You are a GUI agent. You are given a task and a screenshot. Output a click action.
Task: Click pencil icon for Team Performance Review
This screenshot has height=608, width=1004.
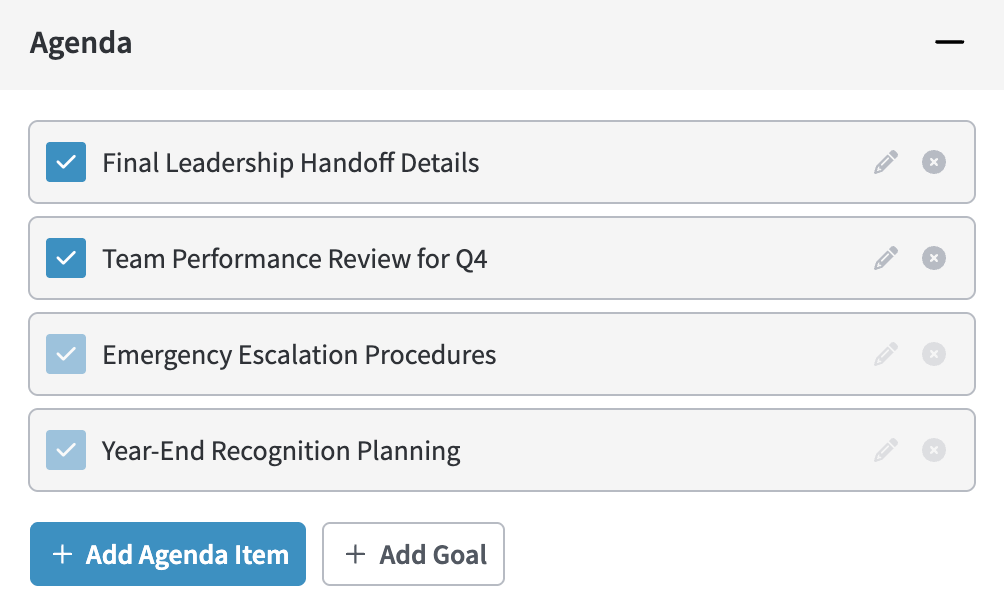pos(886,258)
